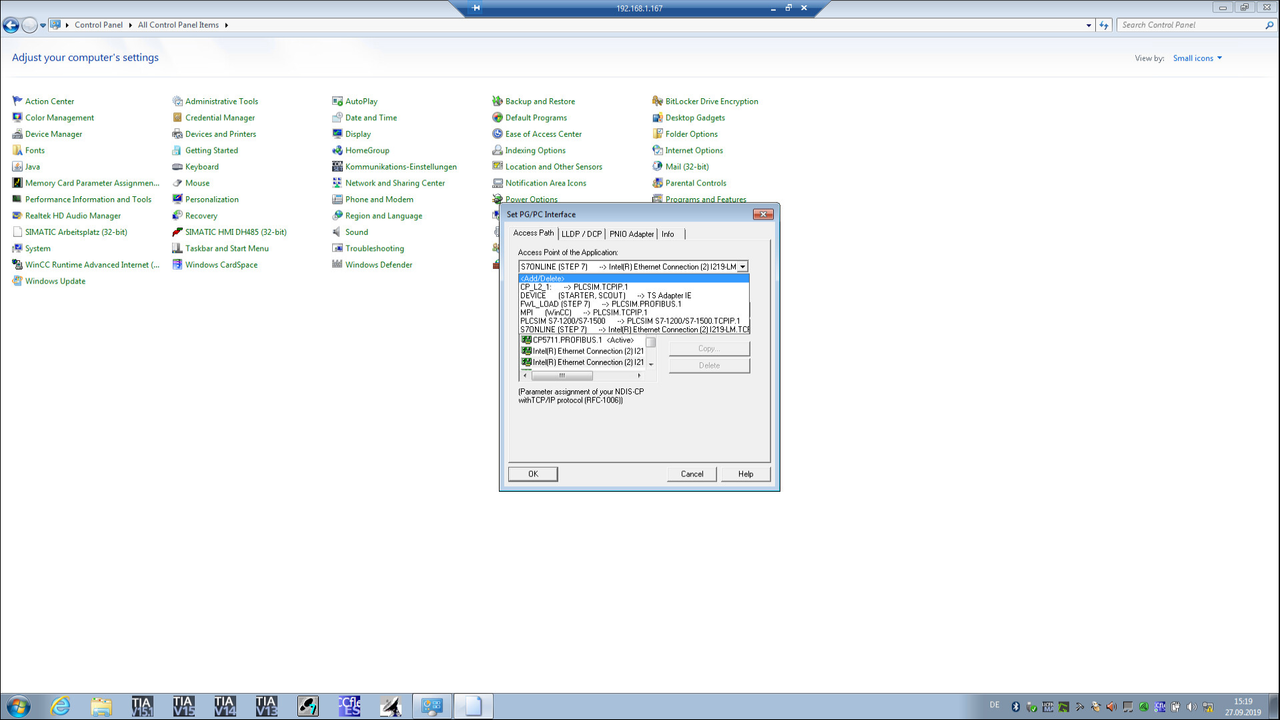Click the clock showing 15:19
This screenshot has width=1280, height=720.
pos(1243,701)
